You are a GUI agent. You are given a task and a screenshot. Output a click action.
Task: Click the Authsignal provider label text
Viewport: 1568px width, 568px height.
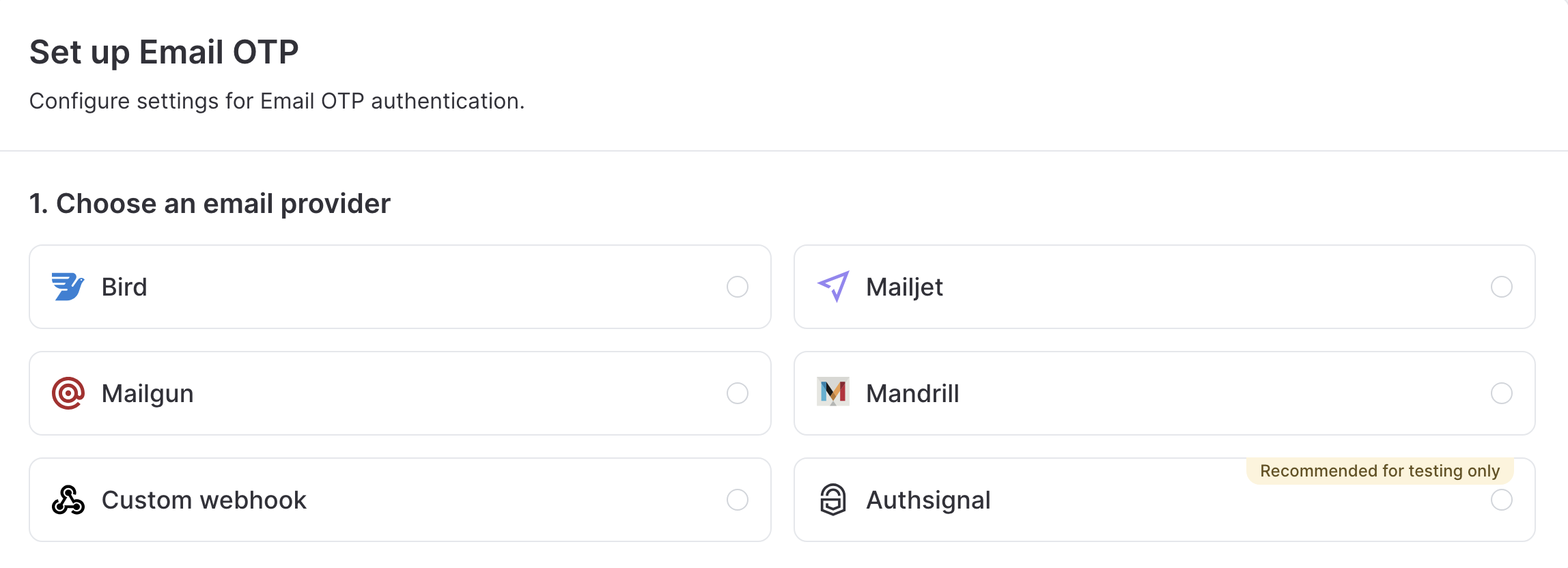(928, 500)
